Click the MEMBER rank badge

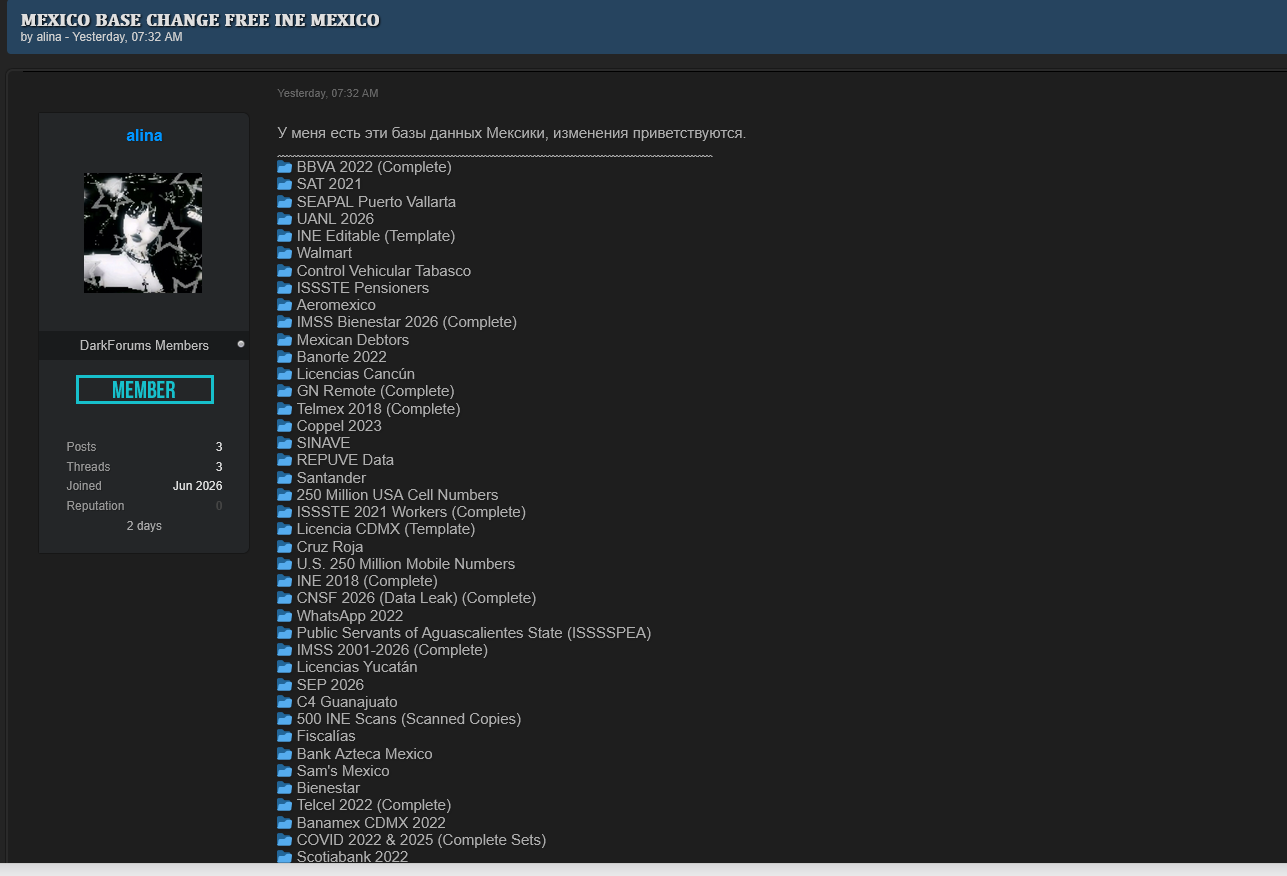(145, 390)
